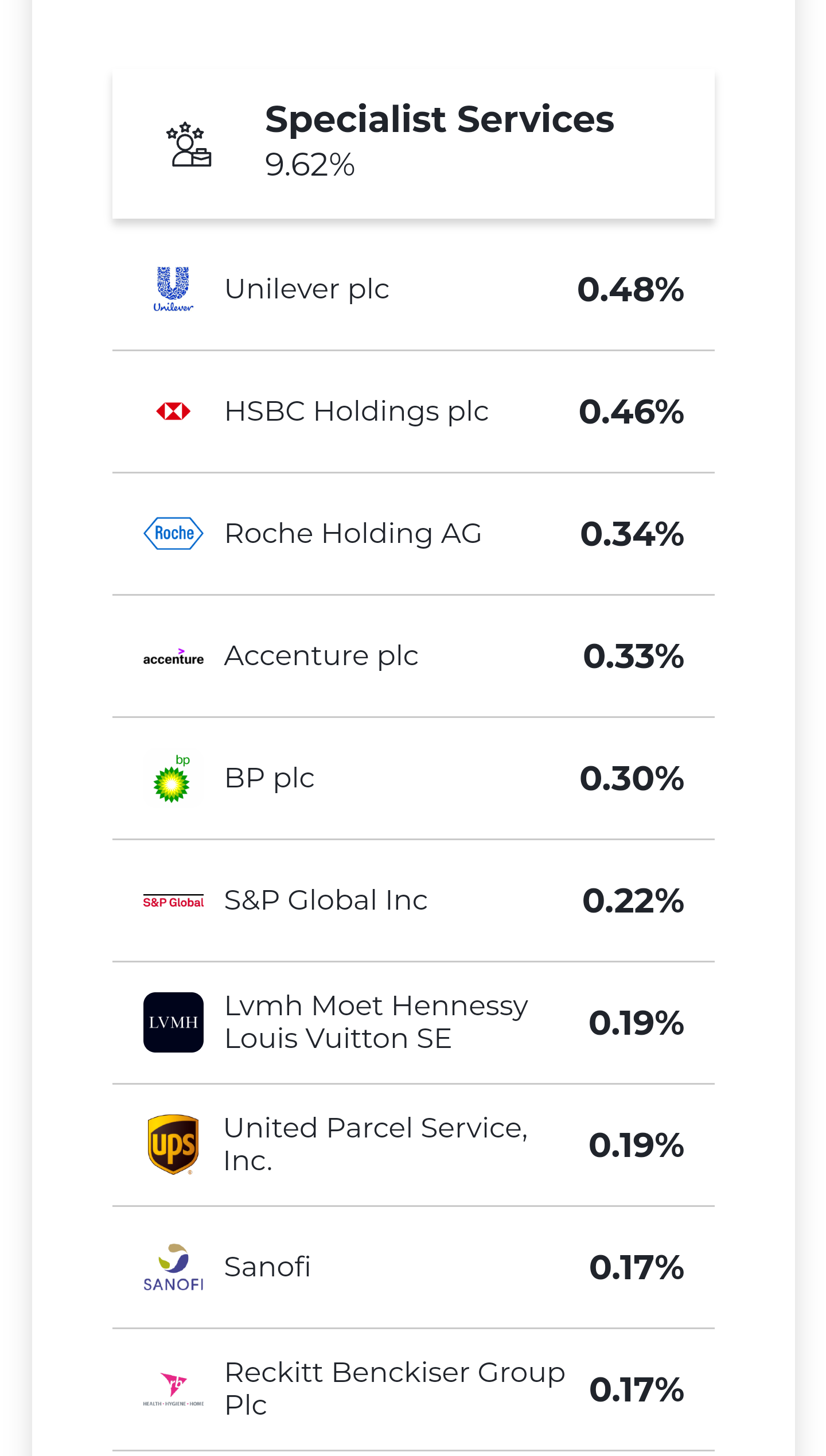This screenshot has width=826, height=1456.
Task: Tap the UPS shield logo
Action: point(173,1144)
